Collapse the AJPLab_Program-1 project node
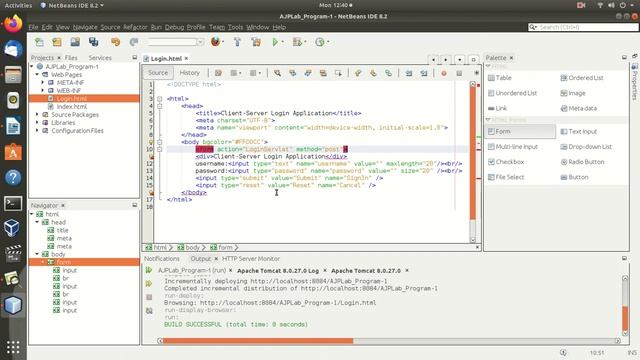The width and height of the screenshot is (640, 360). (x=32, y=66)
